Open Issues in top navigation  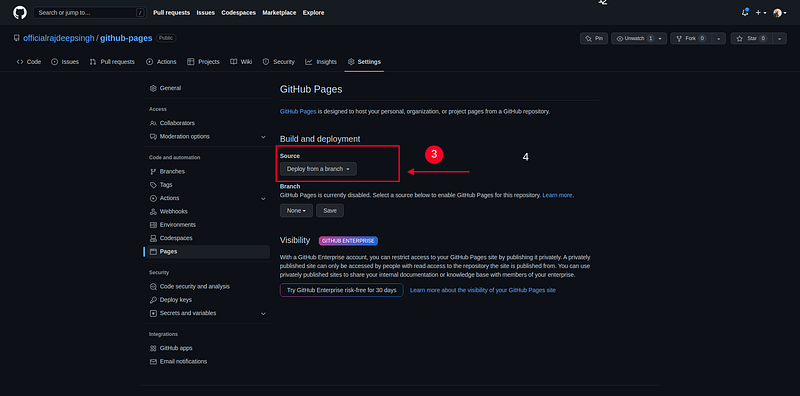coord(206,13)
